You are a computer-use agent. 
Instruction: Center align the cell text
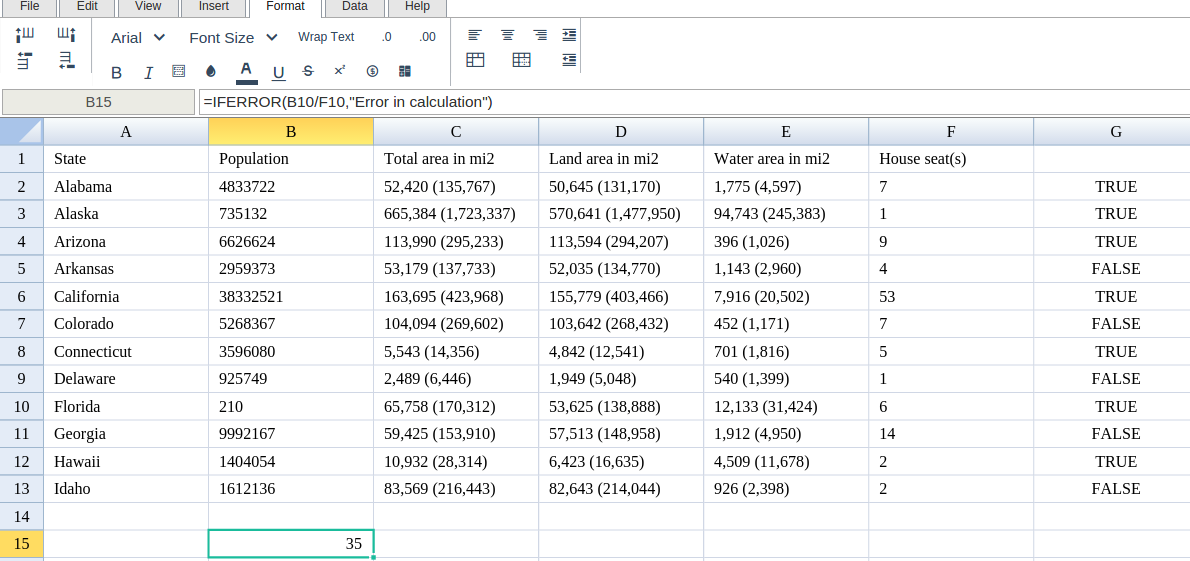pyautogui.click(x=508, y=35)
